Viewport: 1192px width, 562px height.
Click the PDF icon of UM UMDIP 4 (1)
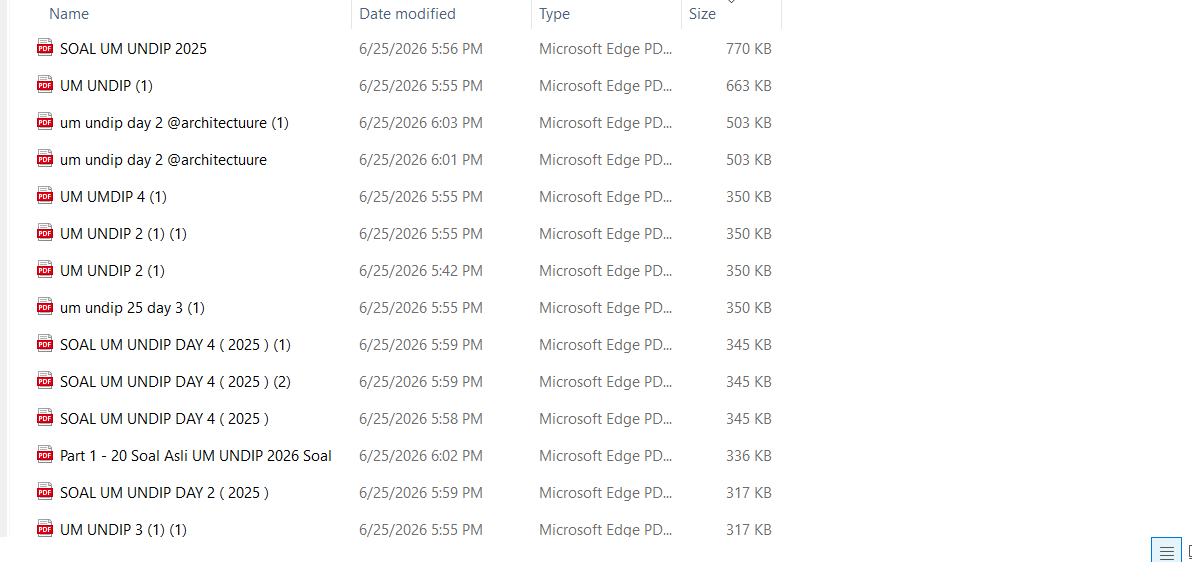[x=45, y=197]
